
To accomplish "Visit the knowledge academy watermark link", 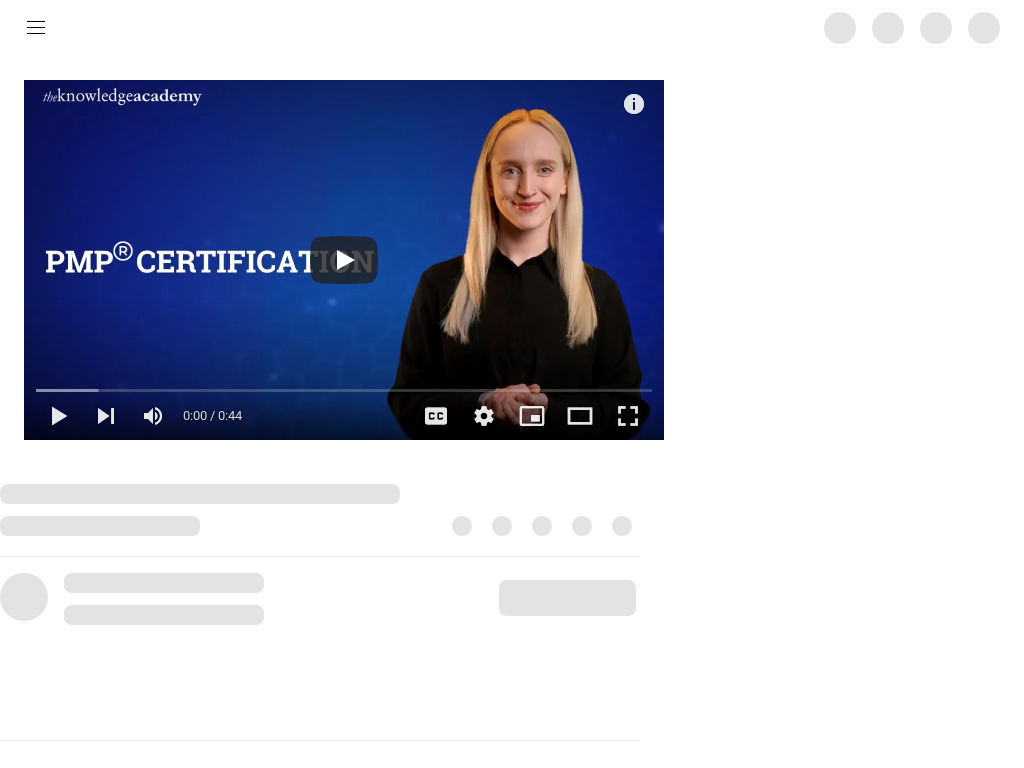I will 122,96.
